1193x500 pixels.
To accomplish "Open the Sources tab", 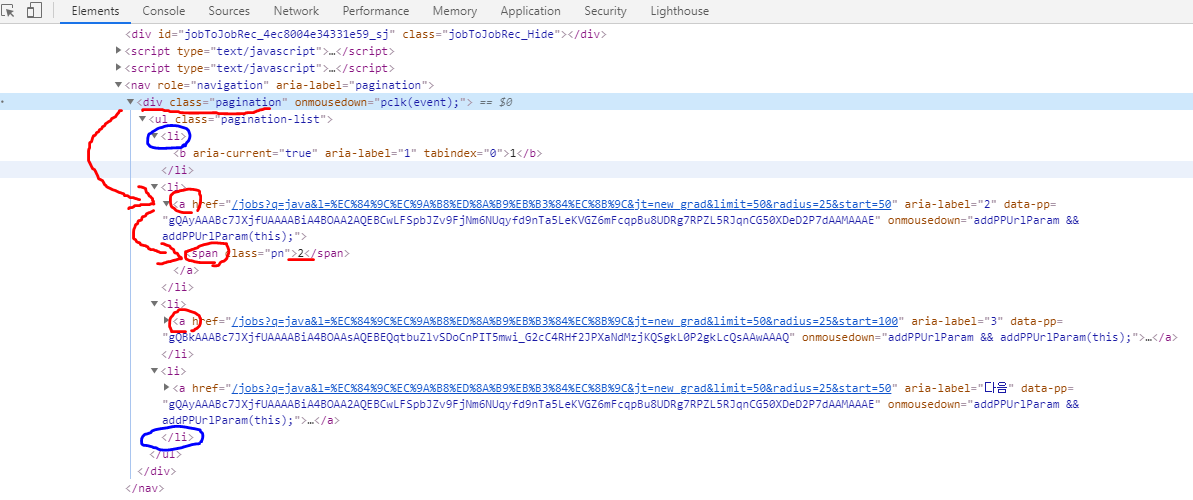I will (229, 11).
